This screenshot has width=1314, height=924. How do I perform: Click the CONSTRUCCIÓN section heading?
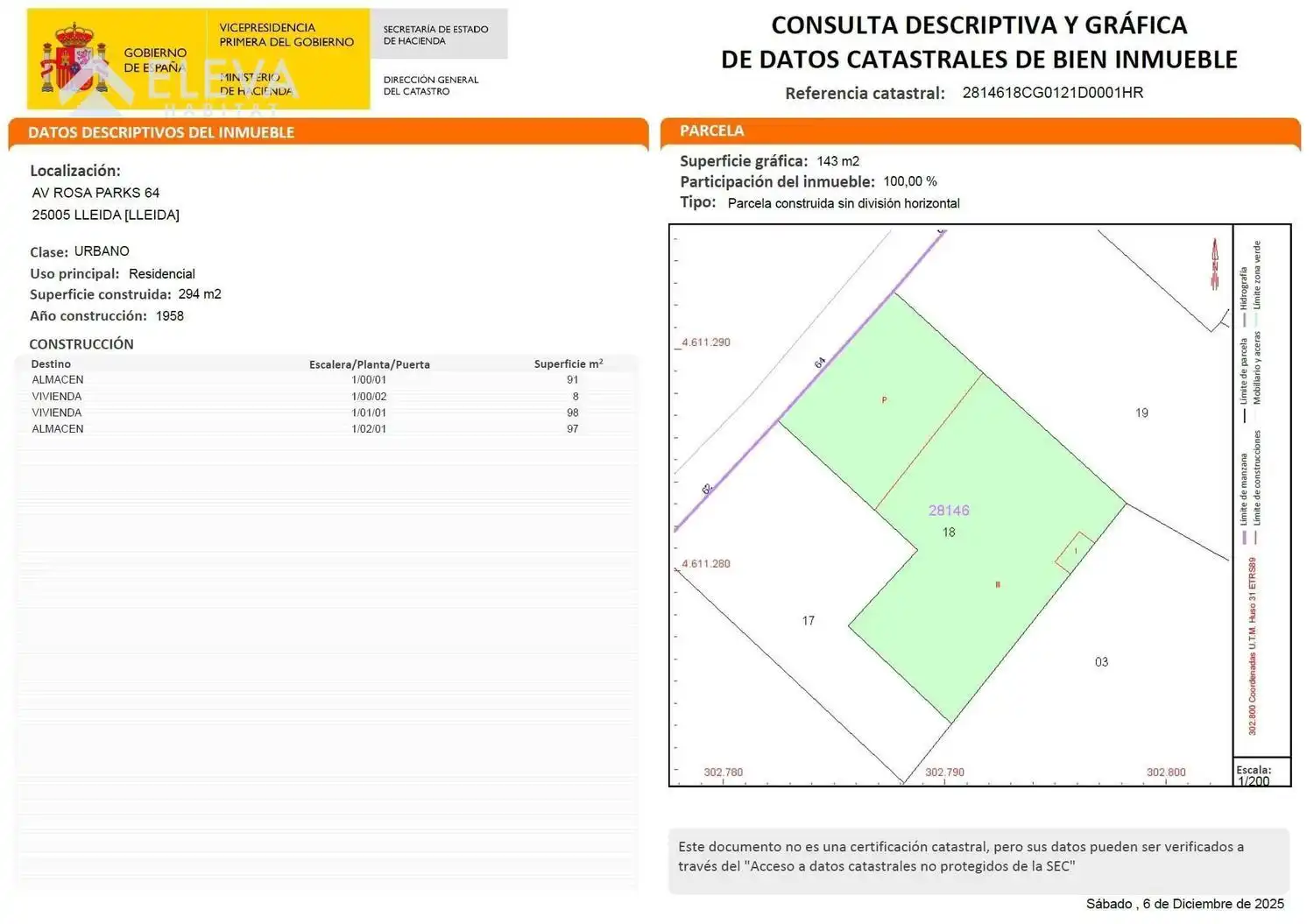[x=81, y=344]
